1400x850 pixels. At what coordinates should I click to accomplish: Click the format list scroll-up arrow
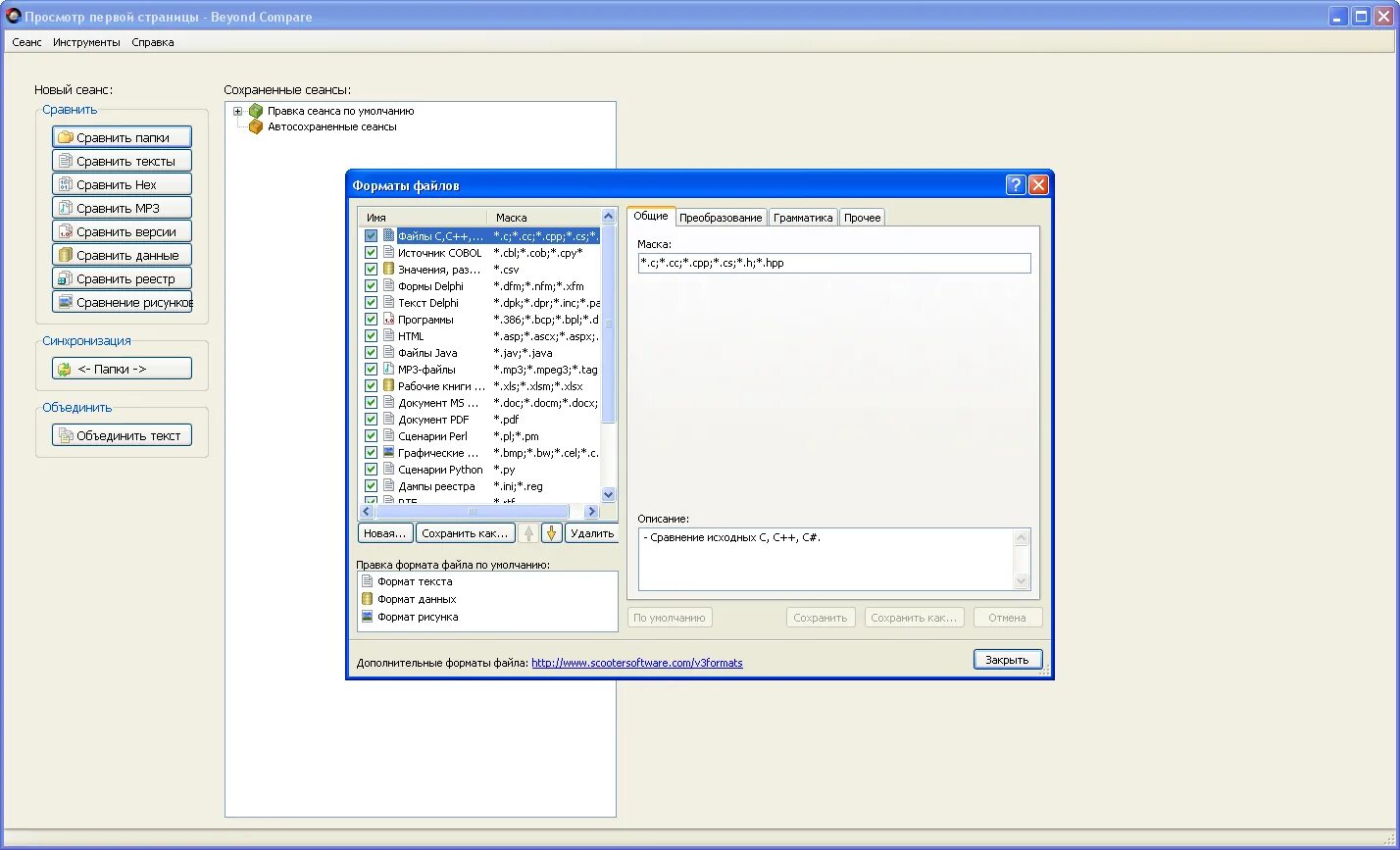click(x=608, y=216)
